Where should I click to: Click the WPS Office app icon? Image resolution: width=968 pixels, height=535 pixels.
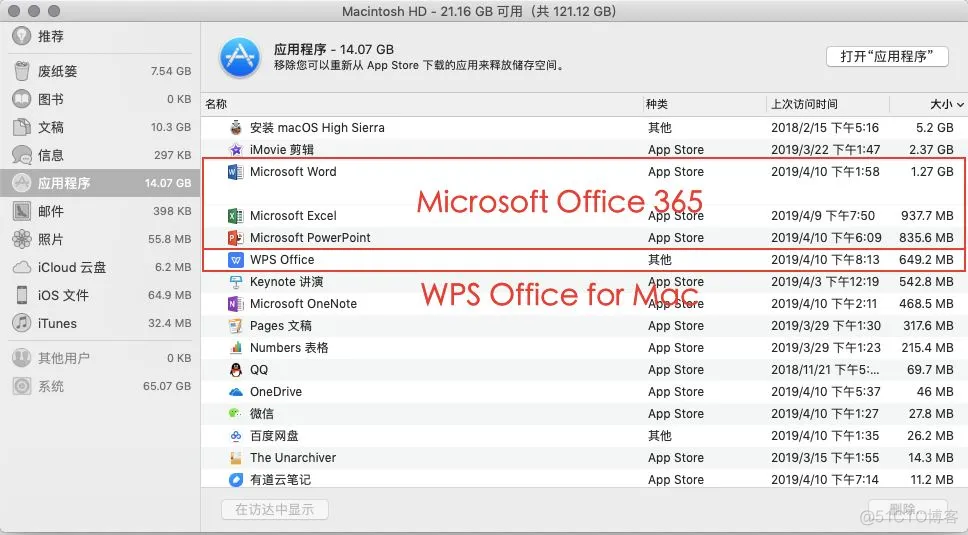tap(235, 260)
